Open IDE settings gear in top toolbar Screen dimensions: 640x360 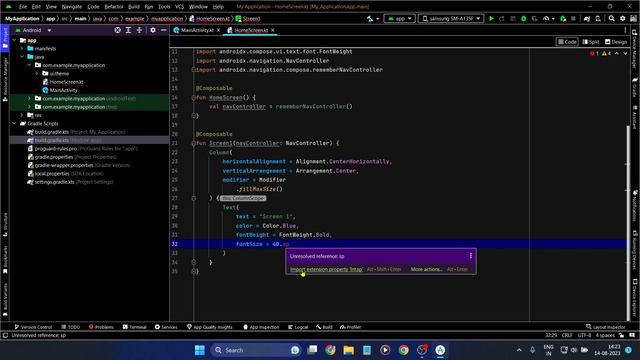622,19
